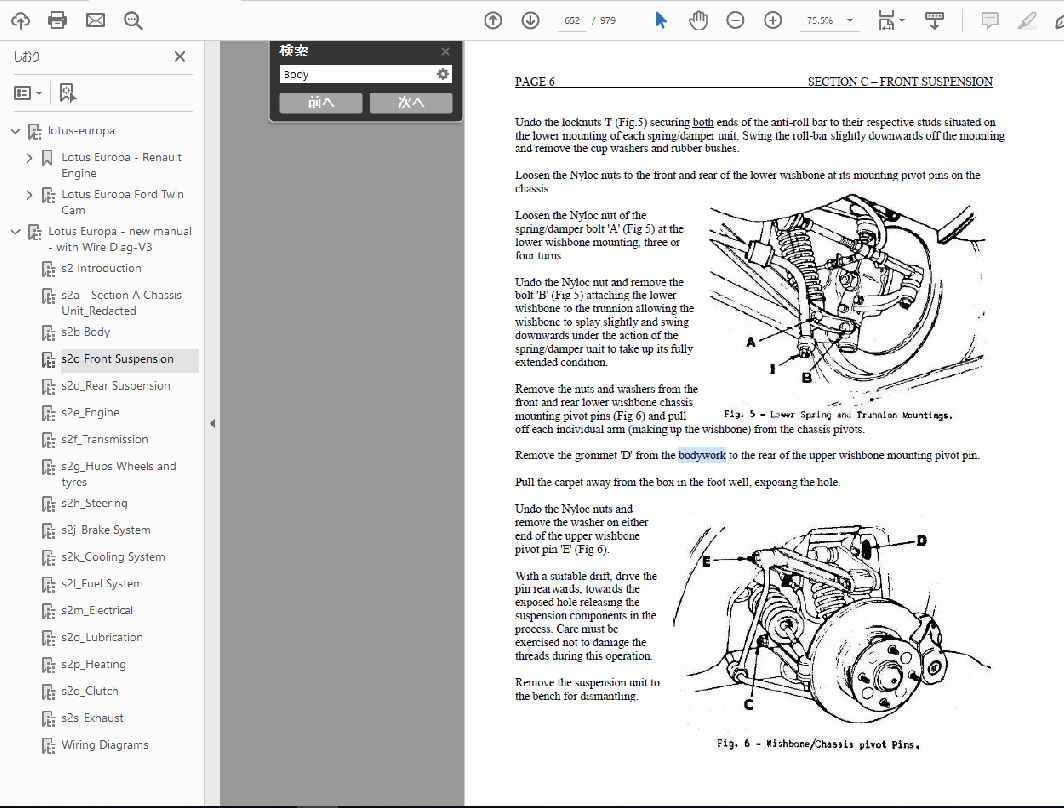The width and height of the screenshot is (1064, 808).
Task: Select the highlighter pen tool
Action: pyautogui.click(x=1027, y=20)
